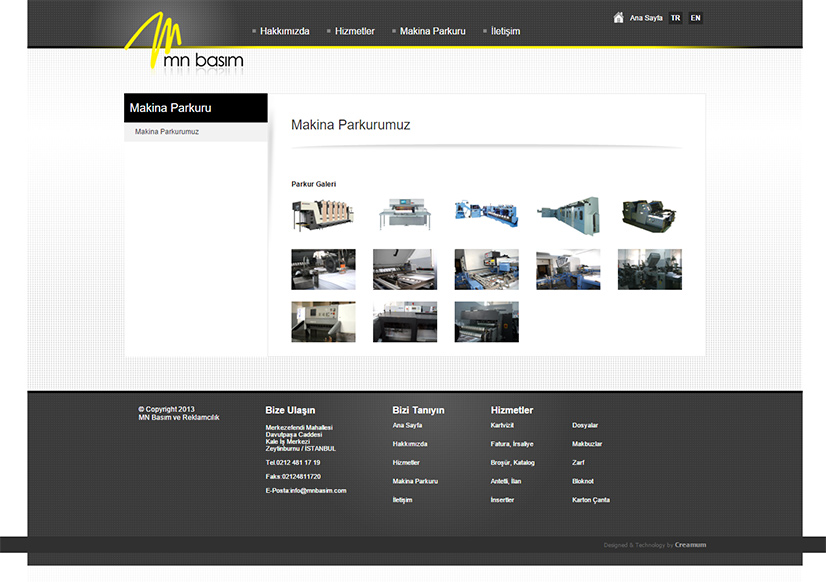This screenshot has height=582, width=826.
Task: Open the paper cutter machine thumbnail
Action: 405,215
